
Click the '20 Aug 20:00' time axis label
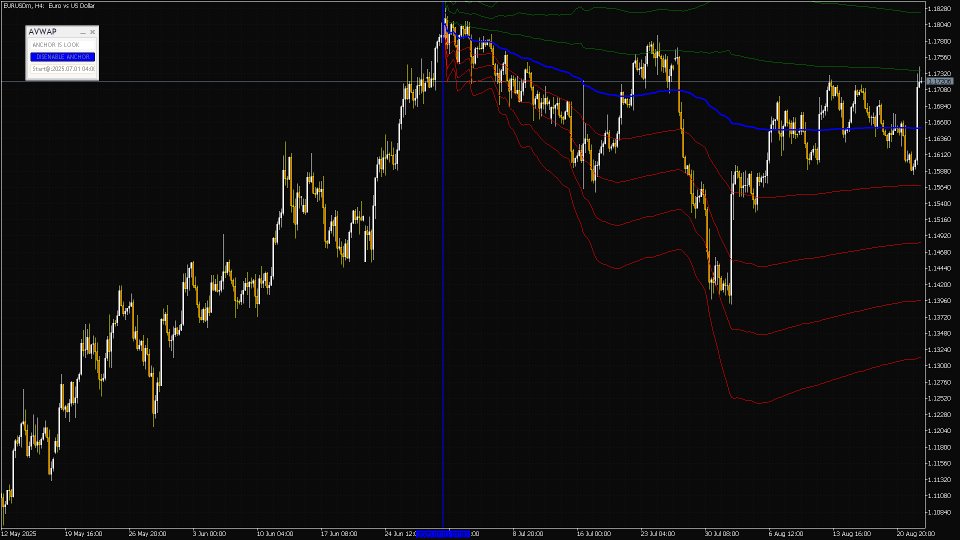pyautogui.click(x=915, y=534)
